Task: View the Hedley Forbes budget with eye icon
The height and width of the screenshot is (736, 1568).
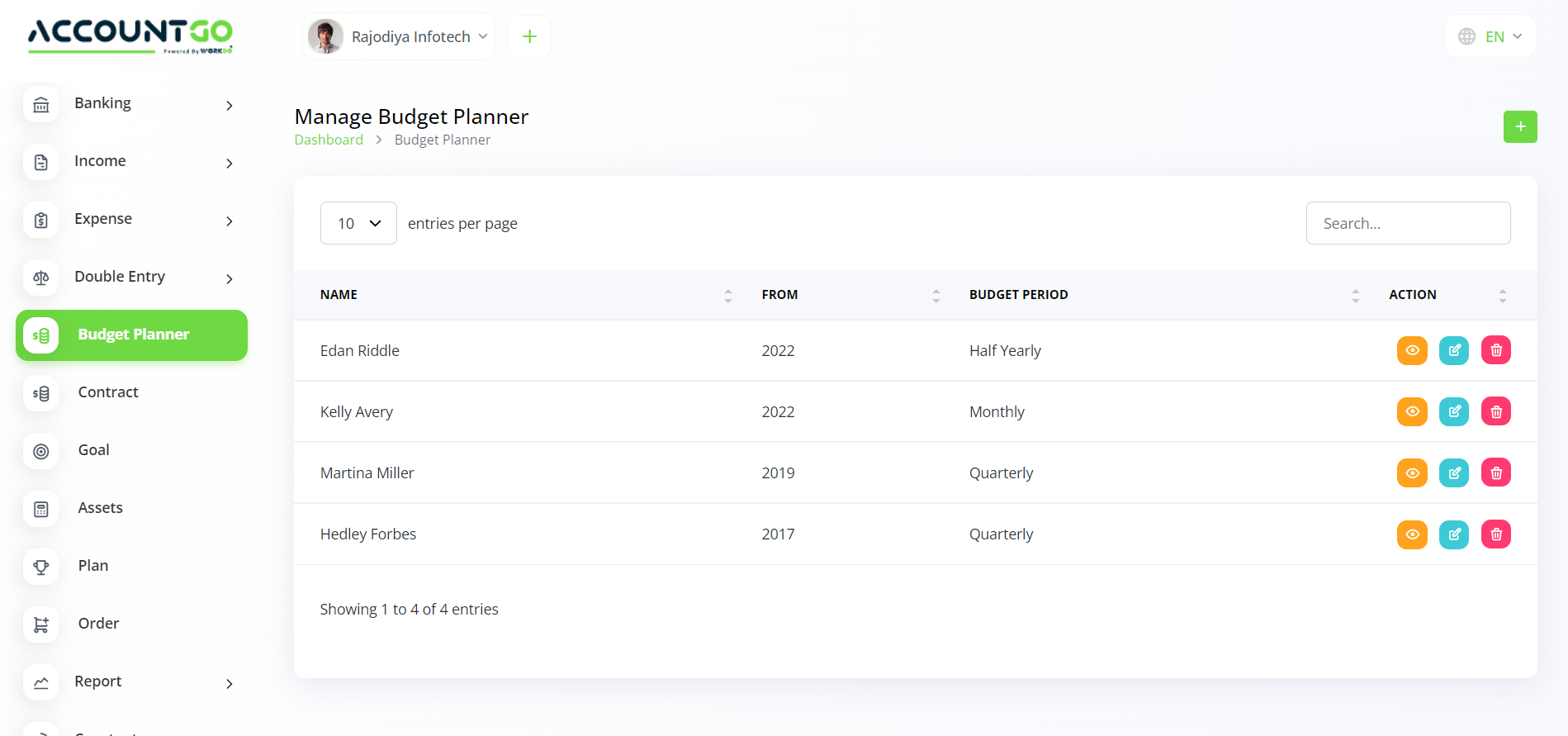Action: click(1411, 534)
